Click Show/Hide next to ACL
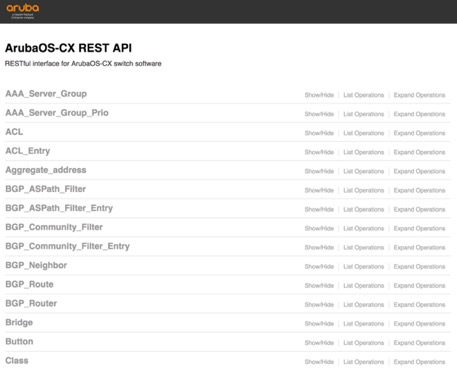Screen dimensions: 457x369 (319, 133)
